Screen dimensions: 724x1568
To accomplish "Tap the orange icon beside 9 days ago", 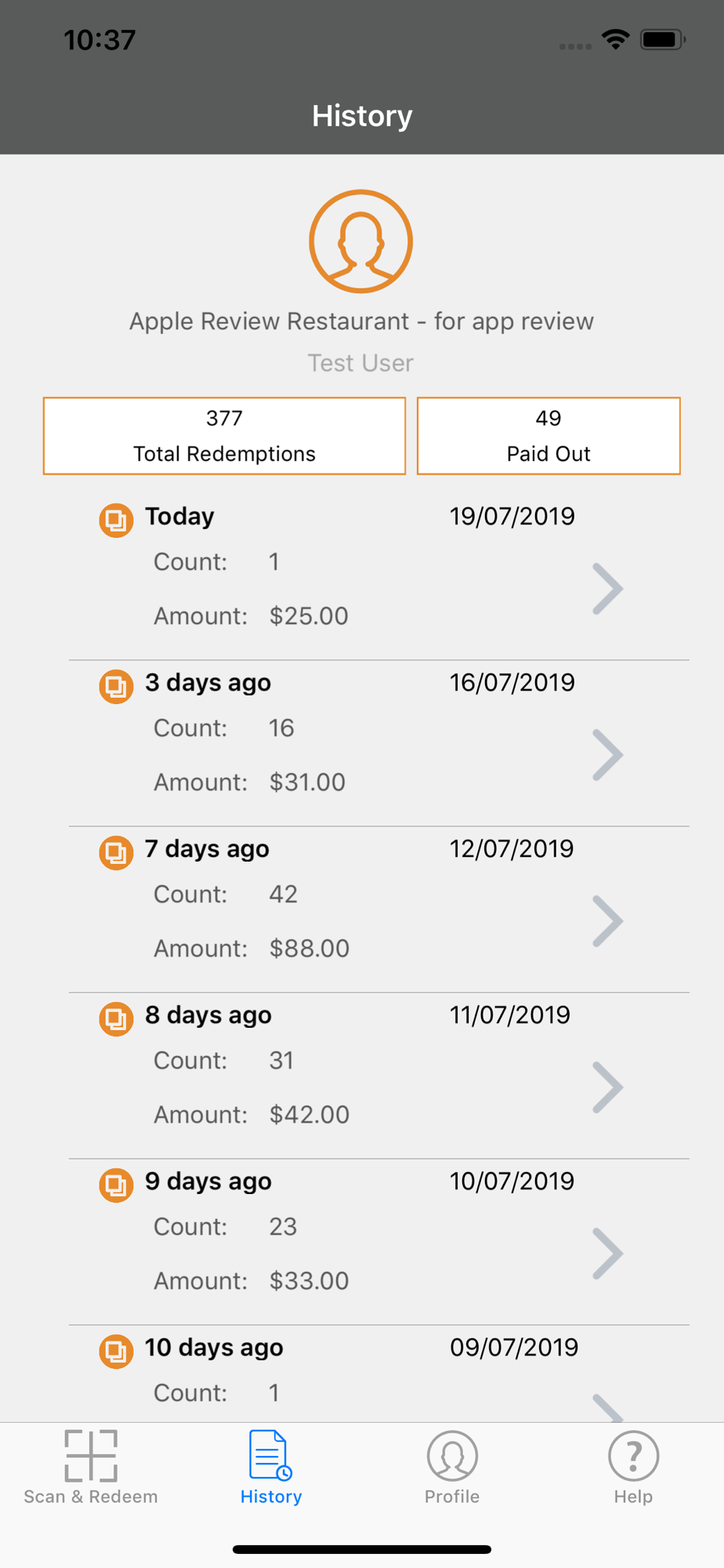I will (116, 1185).
